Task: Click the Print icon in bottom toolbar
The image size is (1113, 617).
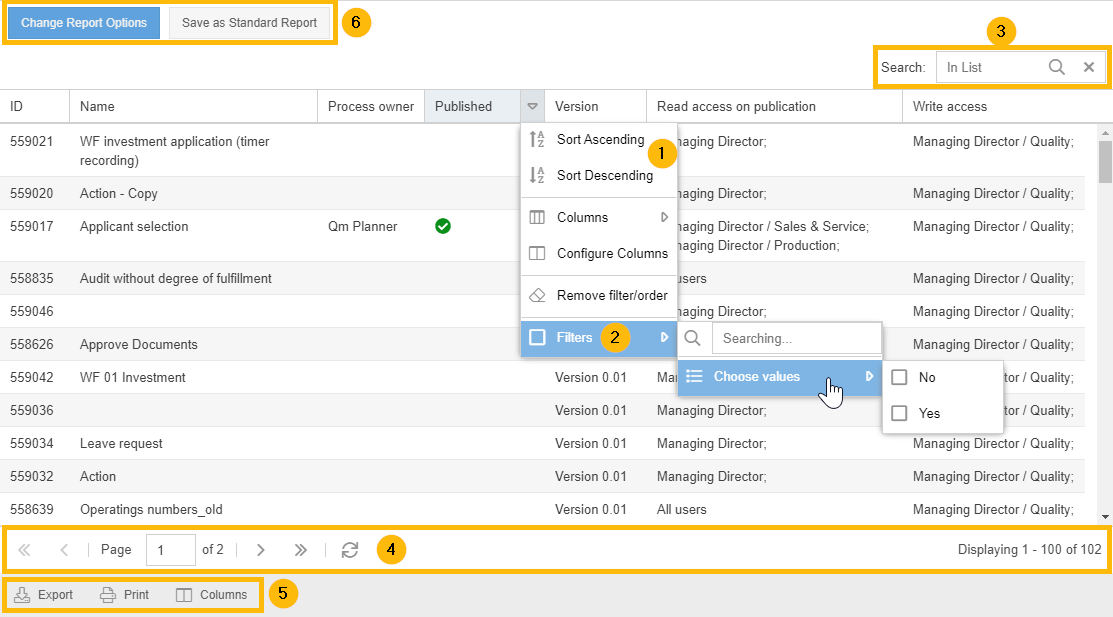Action: (124, 595)
